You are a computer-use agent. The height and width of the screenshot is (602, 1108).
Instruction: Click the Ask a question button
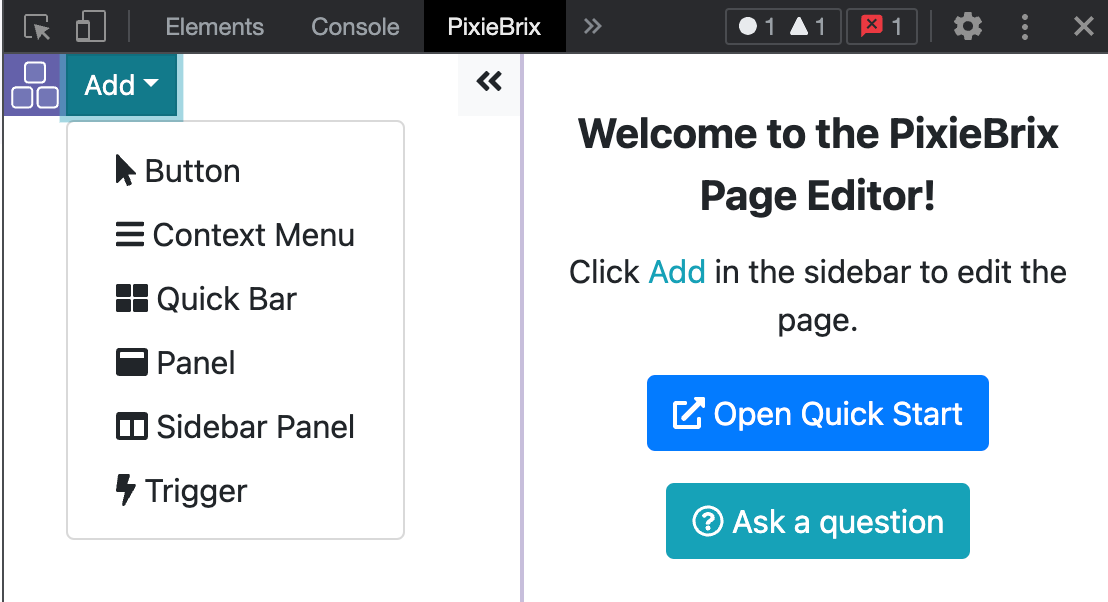[817, 521]
